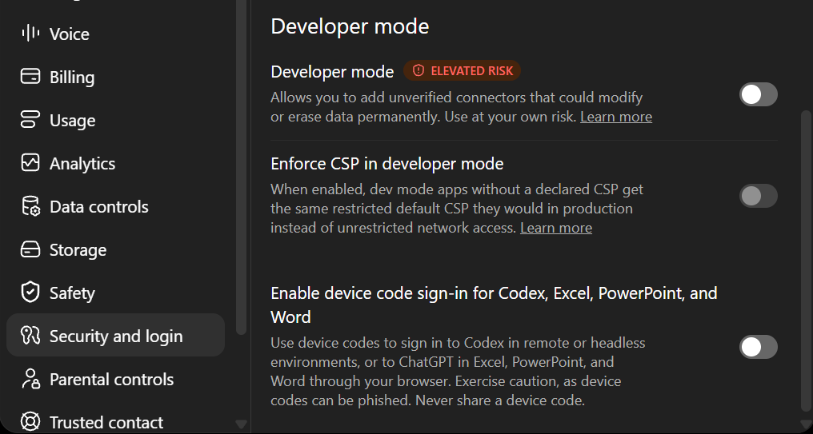Viewport: 813px width, 434px height.
Task: Click the Billing card icon
Action: point(30,77)
